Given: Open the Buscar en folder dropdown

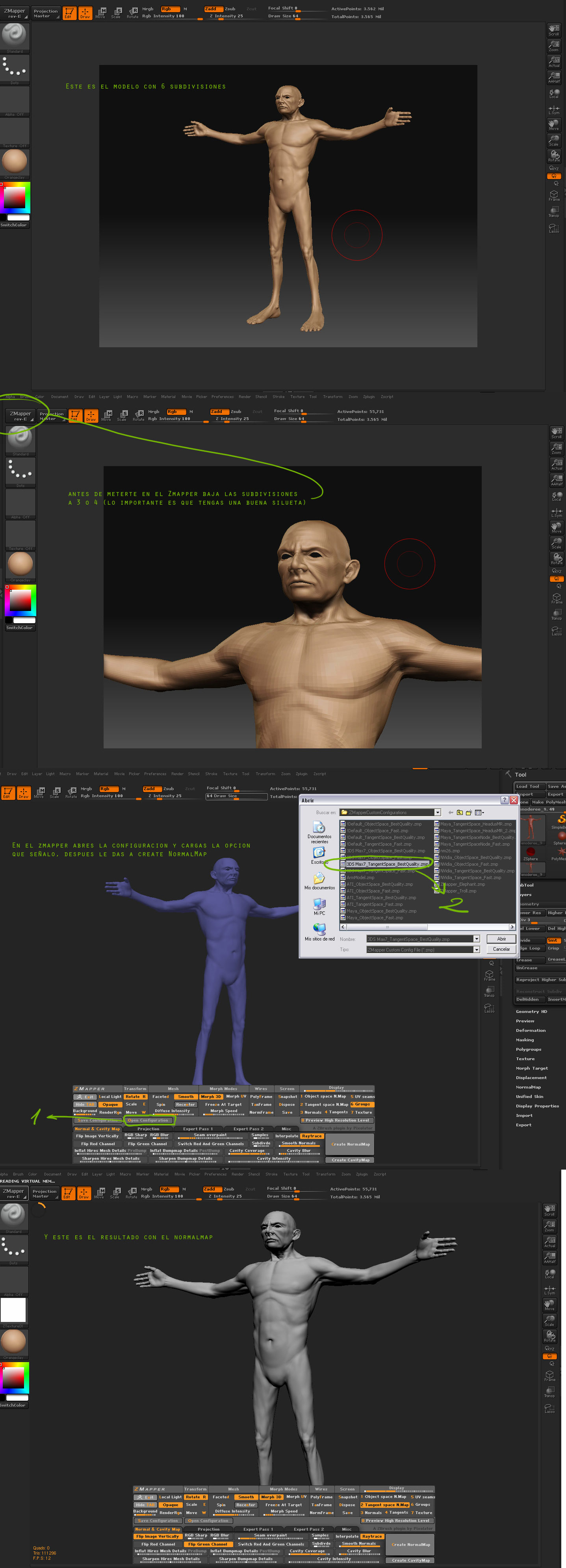Looking at the screenshot, I should pyautogui.click(x=438, y=813).
